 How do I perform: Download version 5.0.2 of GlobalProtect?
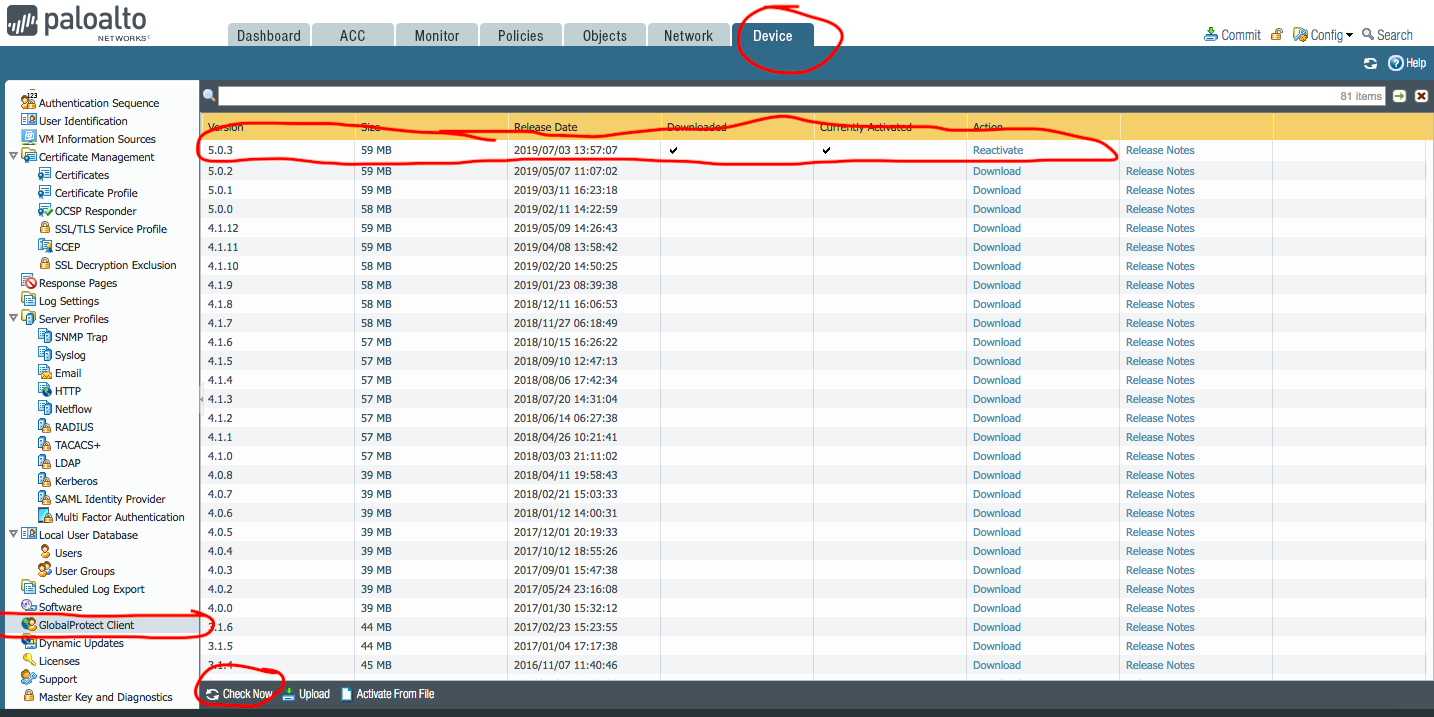click(x=997, y=171)
